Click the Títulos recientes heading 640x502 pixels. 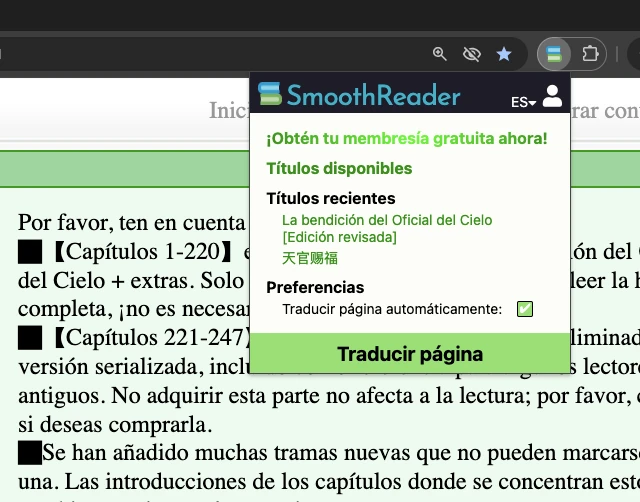click(331, 199)
